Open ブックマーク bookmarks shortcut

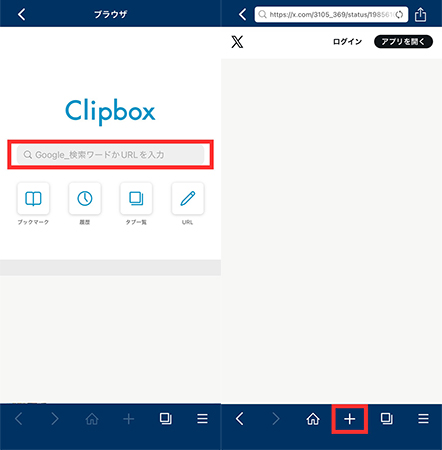33,199
